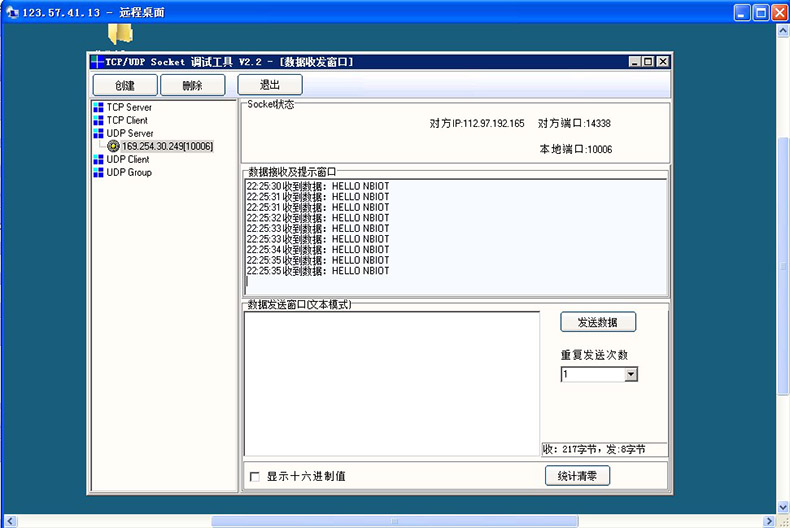Open the 重复发送次数 repeat count dropdown
Image resolution: width=790 pixels, height=528 pixels.
(631, 374)
